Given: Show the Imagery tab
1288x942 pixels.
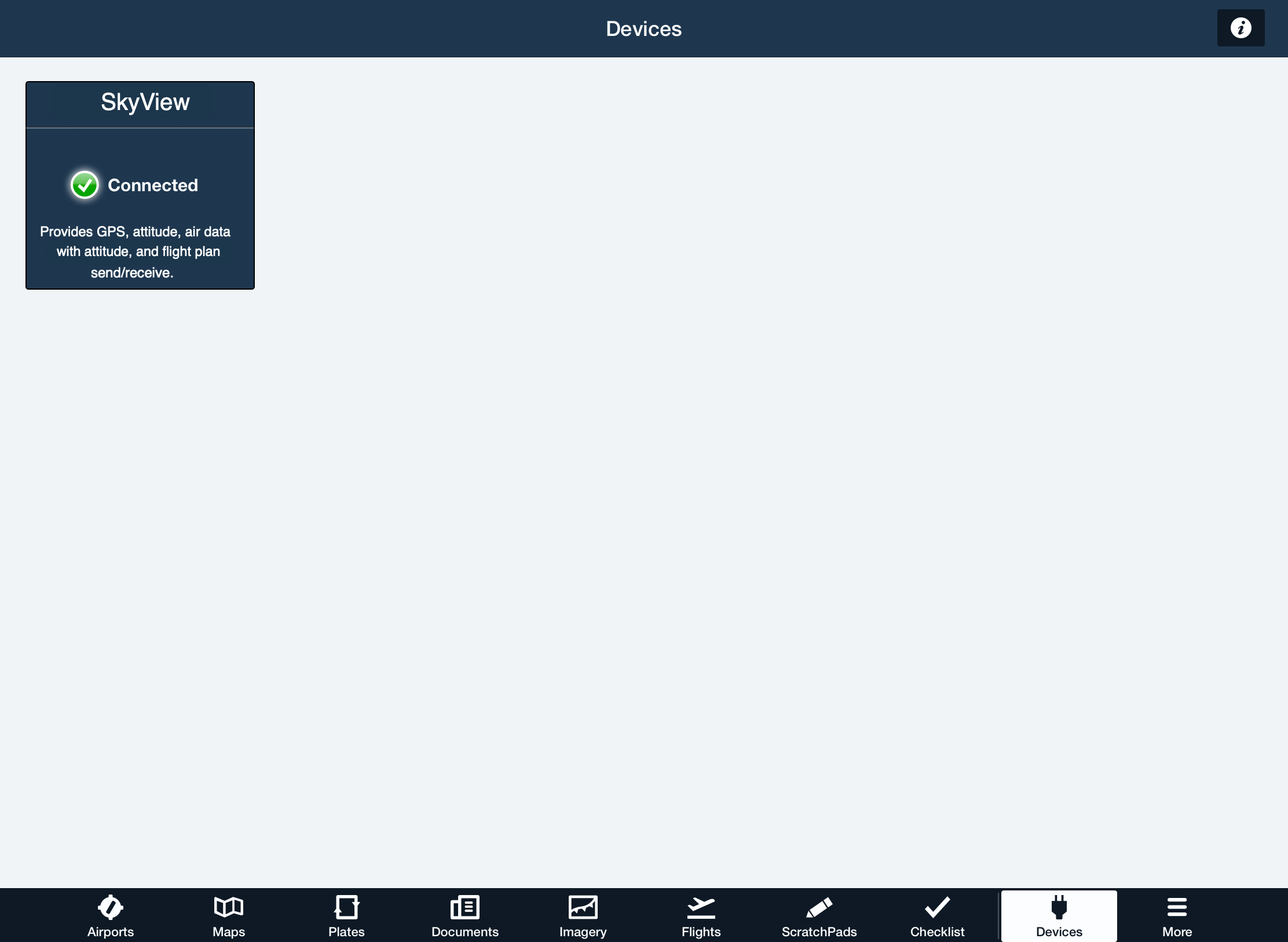Looking at the screenshot, I should (x=583, y=917).
